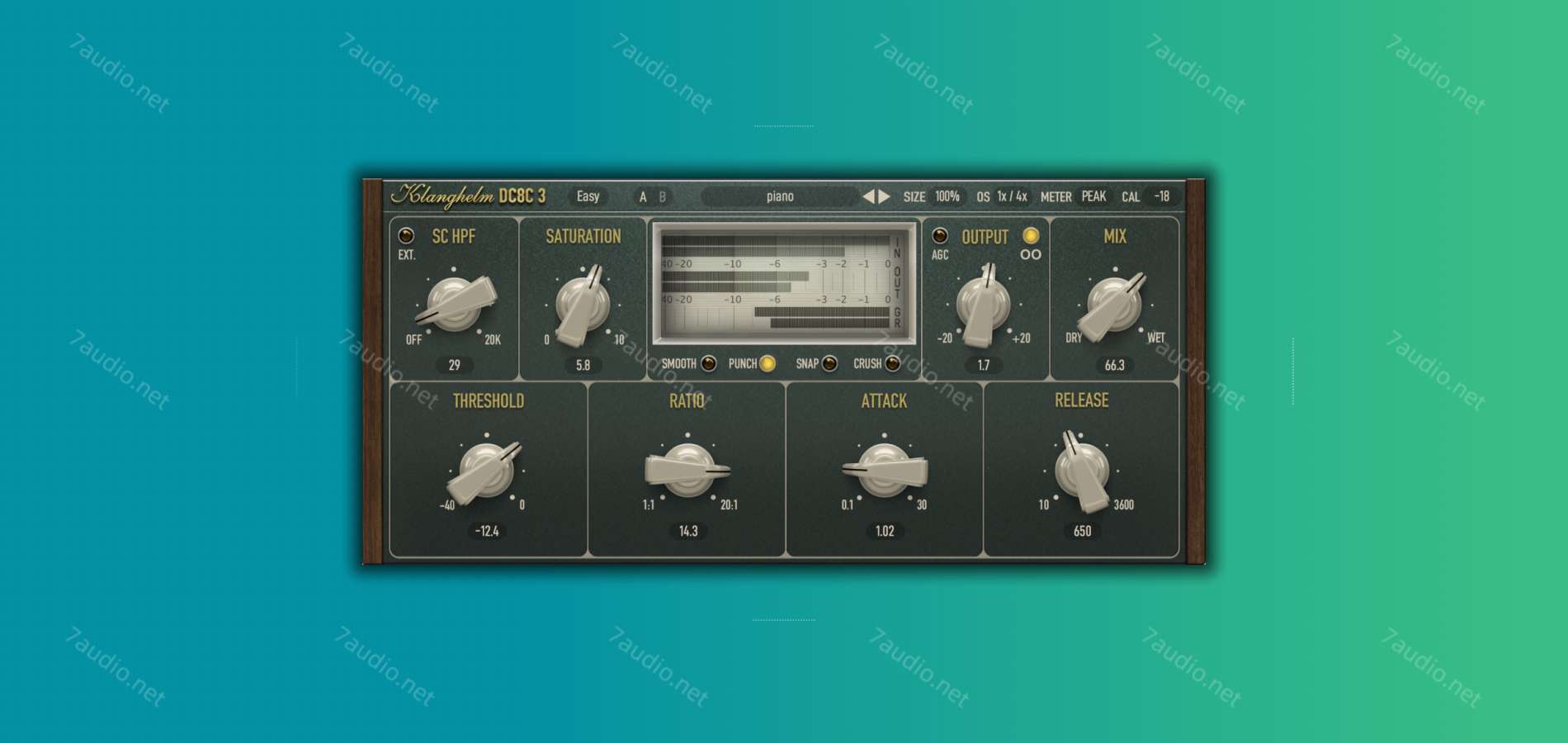Click the 20K label on SC HPF
The height and width of the screenshot is (743, 1568).
coord(493,340)
